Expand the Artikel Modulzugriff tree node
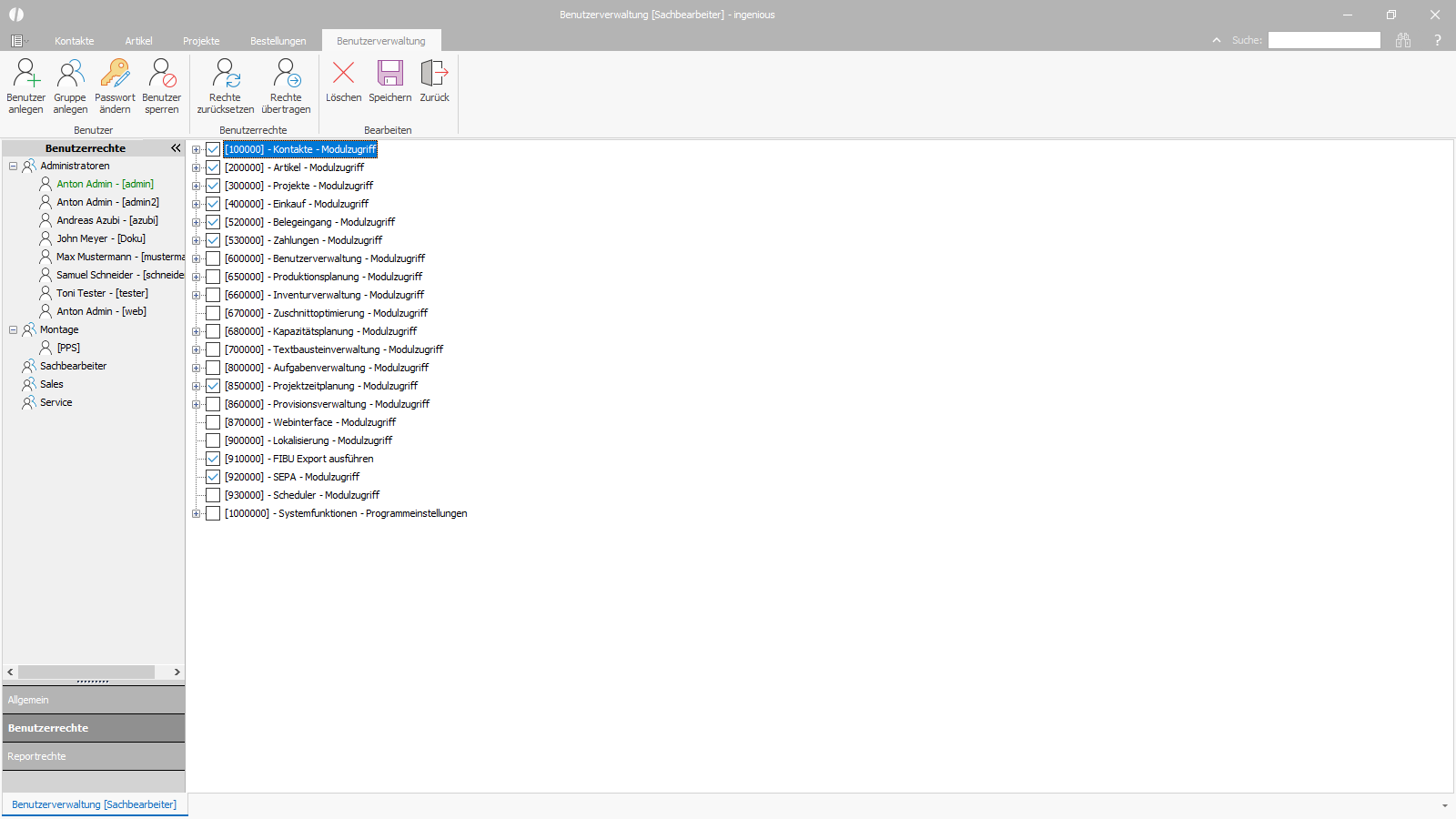 pos(196,167)
